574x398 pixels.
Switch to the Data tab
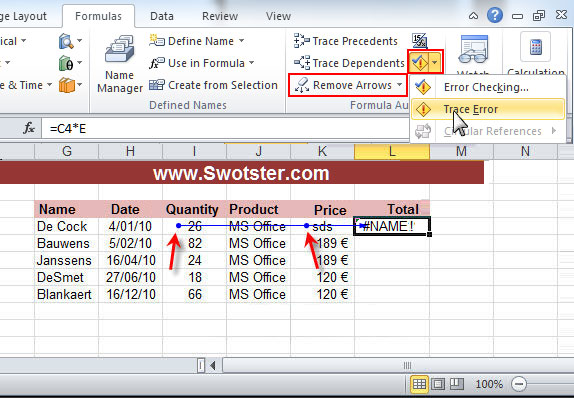(162, 16)
